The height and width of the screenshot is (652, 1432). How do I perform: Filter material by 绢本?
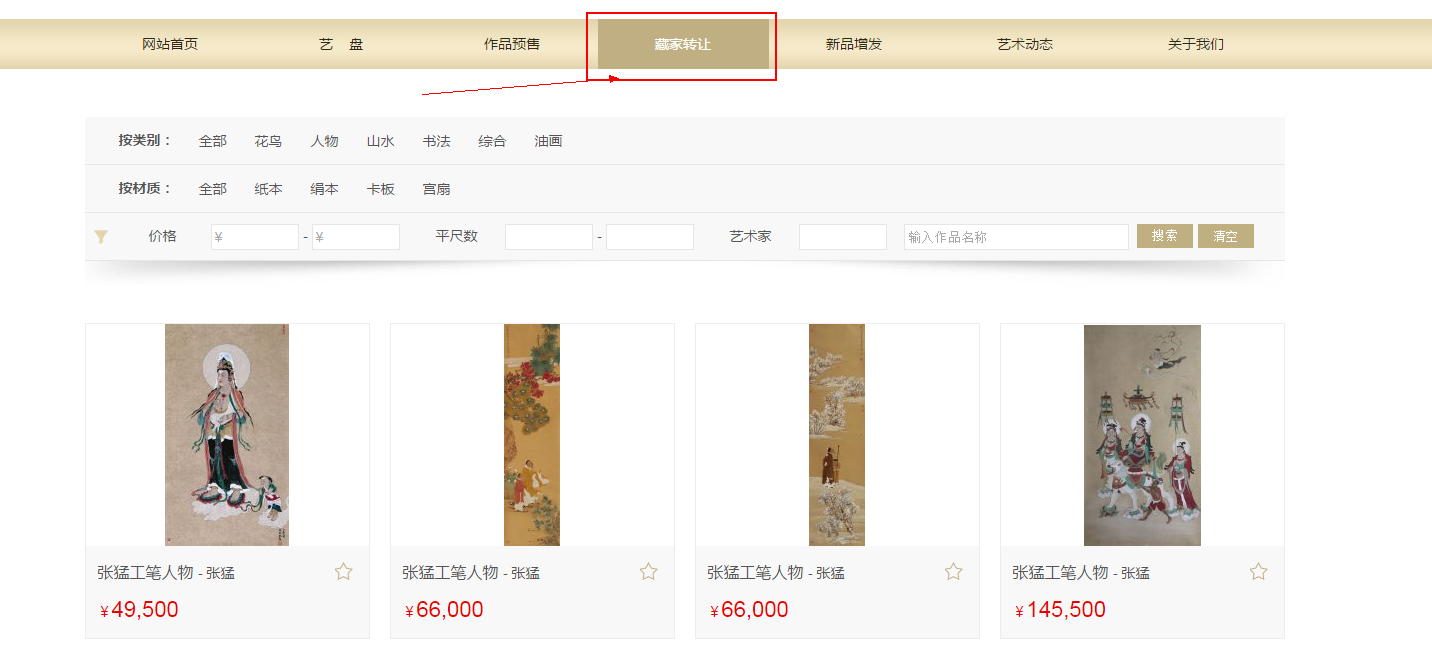(325, 189)
